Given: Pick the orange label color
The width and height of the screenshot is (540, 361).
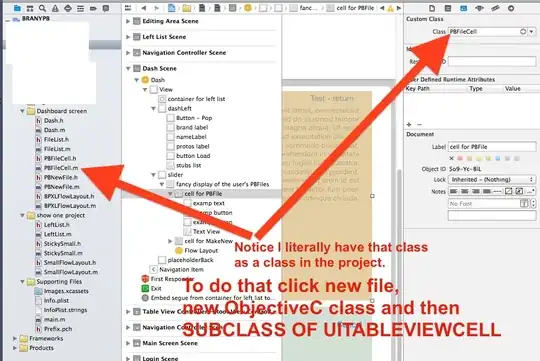Looking at the screenshot, I should coord(469,158).
